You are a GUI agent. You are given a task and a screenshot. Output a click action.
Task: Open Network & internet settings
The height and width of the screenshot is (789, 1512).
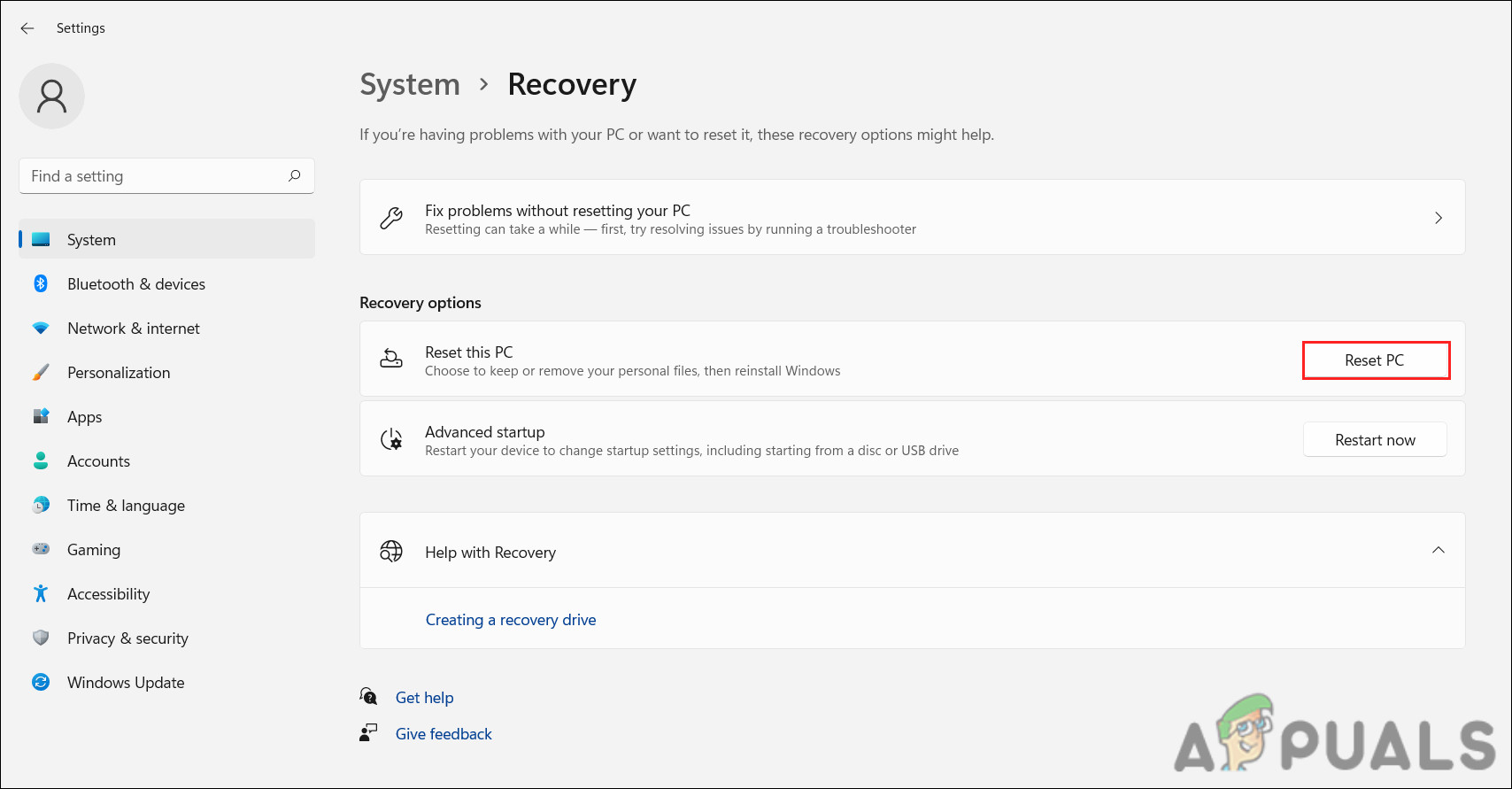[x=133, y=329]
